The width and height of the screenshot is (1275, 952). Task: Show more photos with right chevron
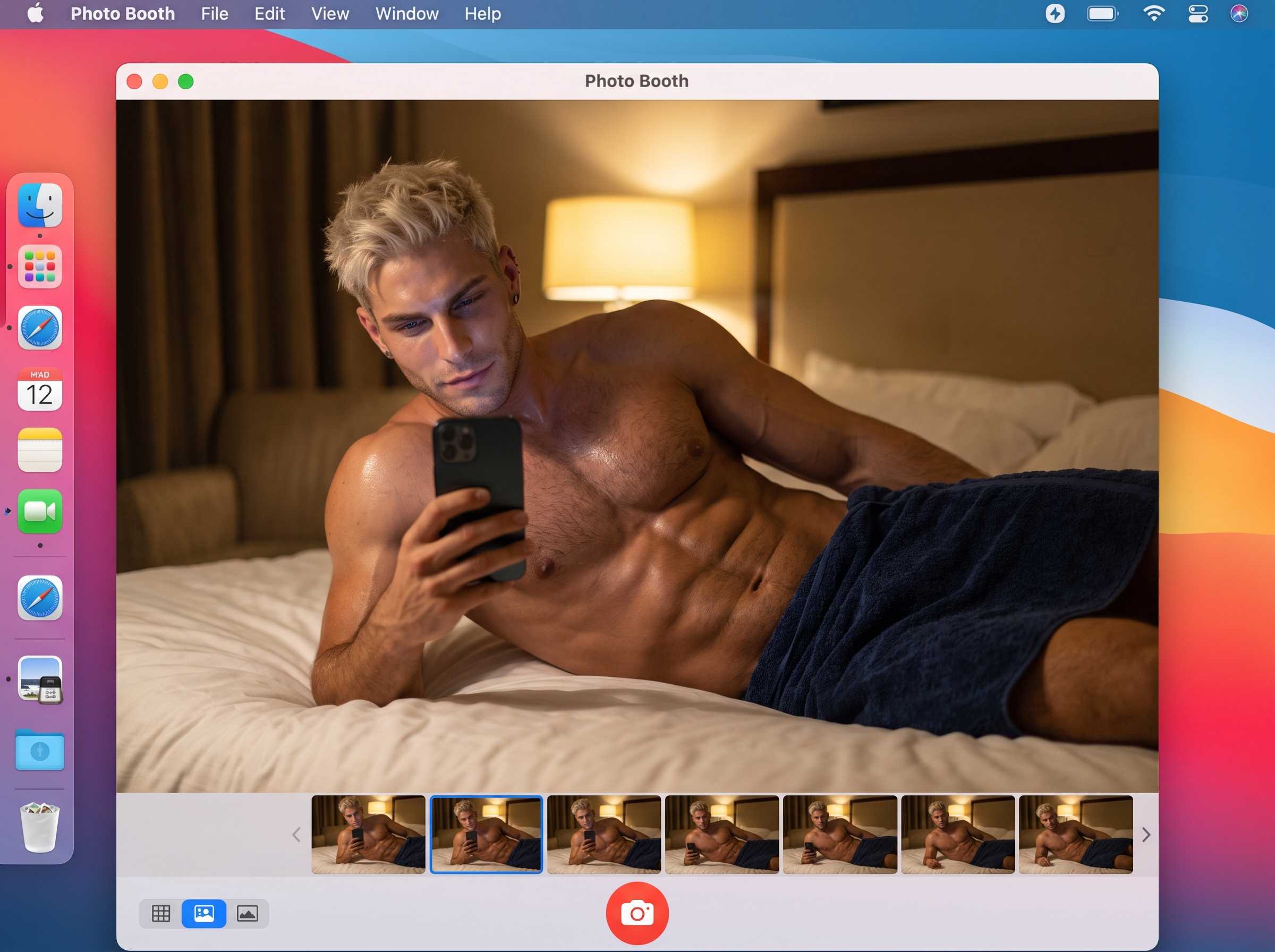[1146, 835]
